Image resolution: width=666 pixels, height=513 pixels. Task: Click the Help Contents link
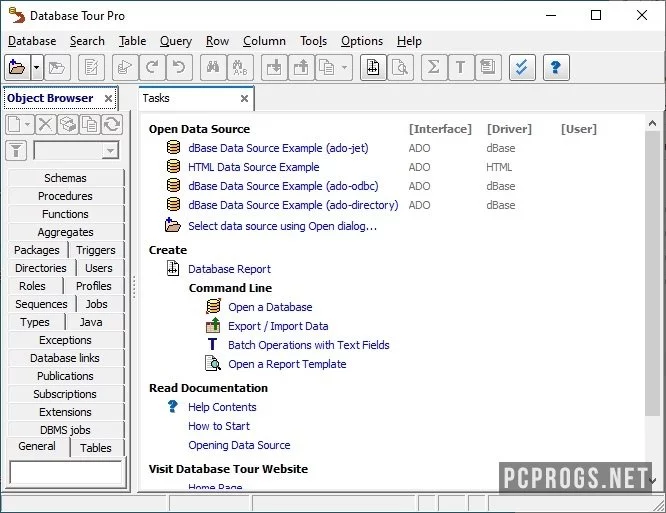pos(222,407)
